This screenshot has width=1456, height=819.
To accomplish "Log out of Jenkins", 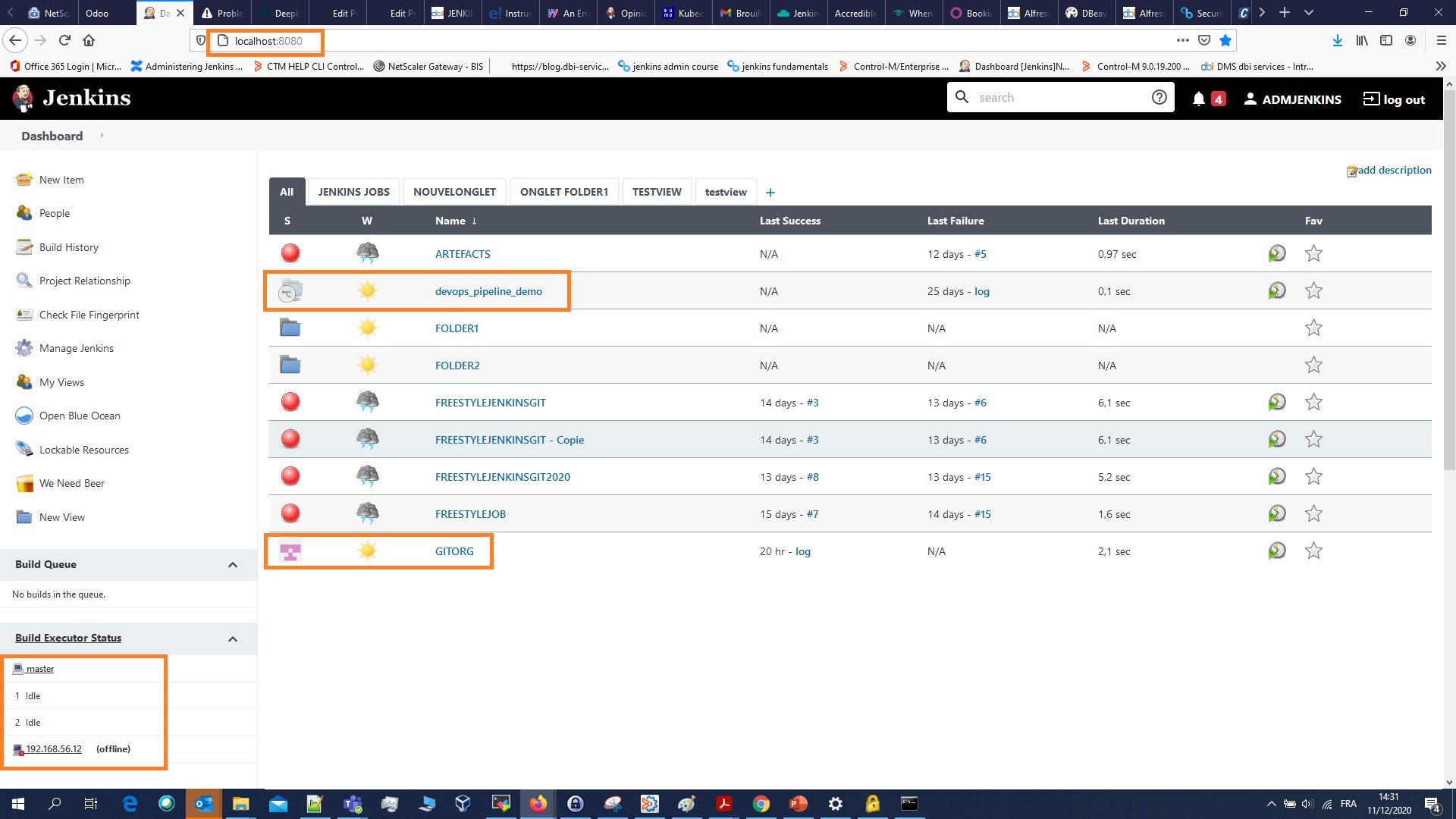I will tap(1394, 99).
